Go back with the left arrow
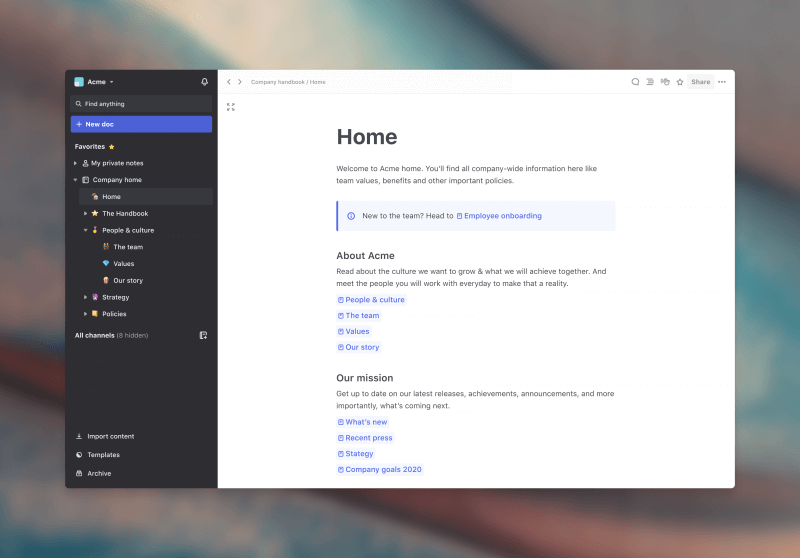This screenshot has width=800, height=558. click(x=229, y=82)
